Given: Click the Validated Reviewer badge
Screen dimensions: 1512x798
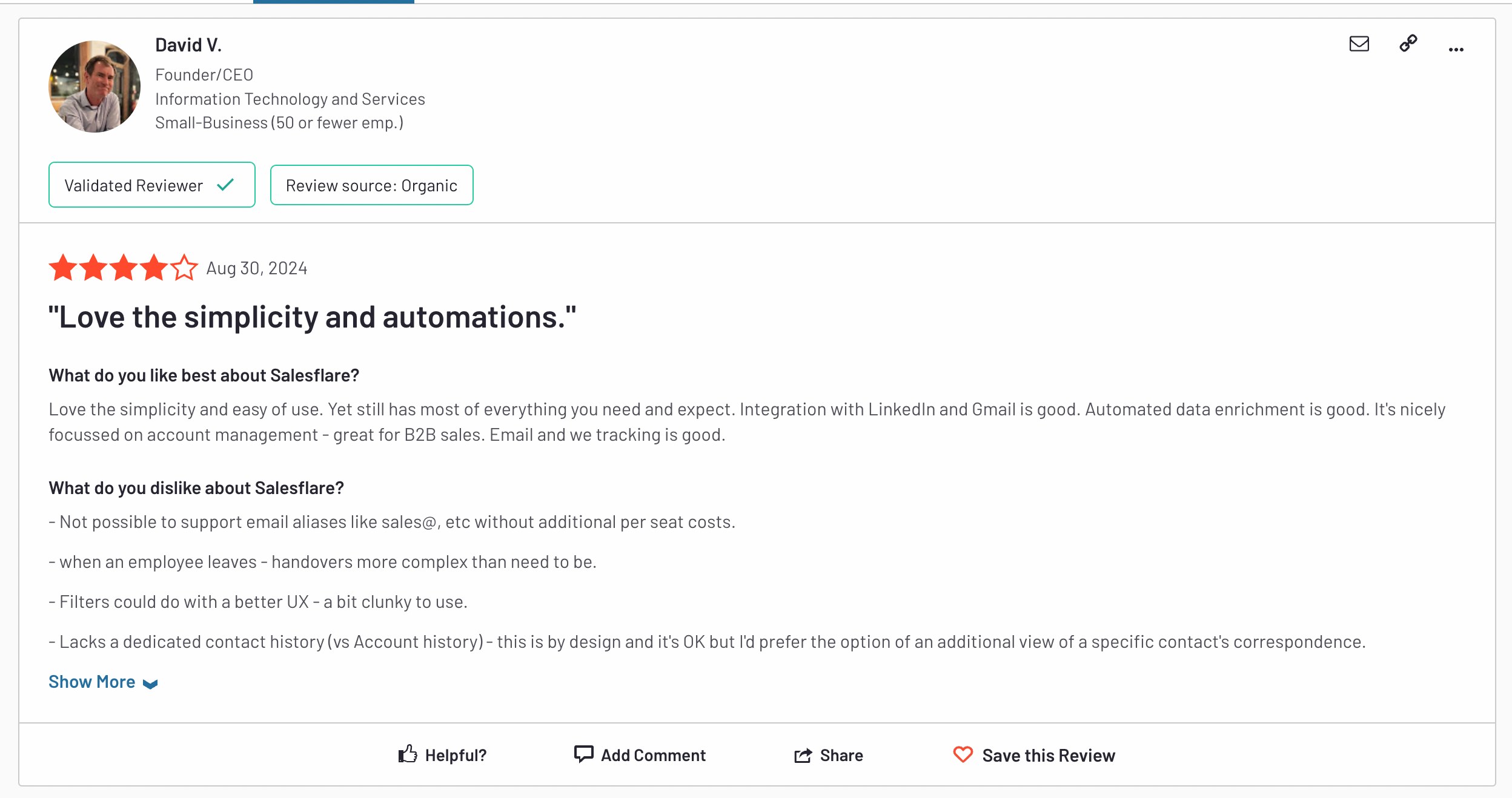Looking at the screenshot, I should [x=152, y=185].
